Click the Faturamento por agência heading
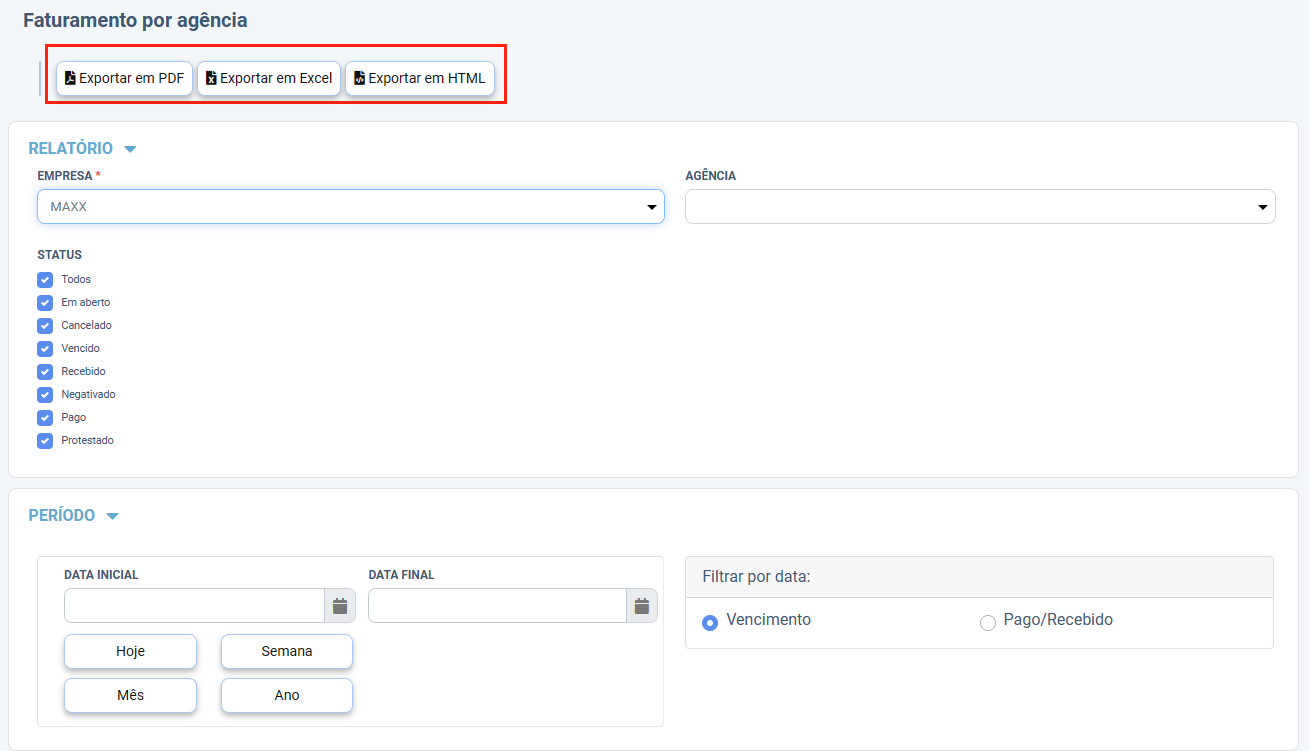The width and height of the screenshot is (1309, 751). tap(135, 20)
